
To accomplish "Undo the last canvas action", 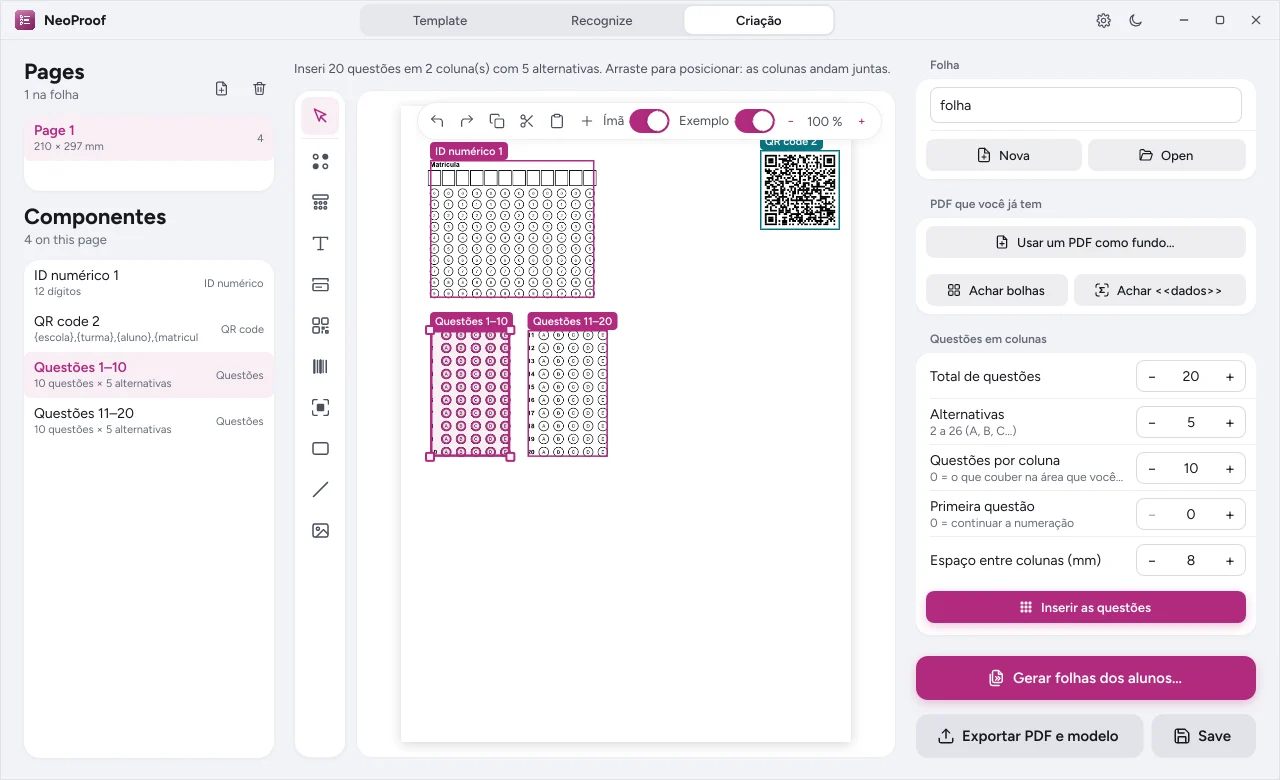I will click(x=437, y=121).
